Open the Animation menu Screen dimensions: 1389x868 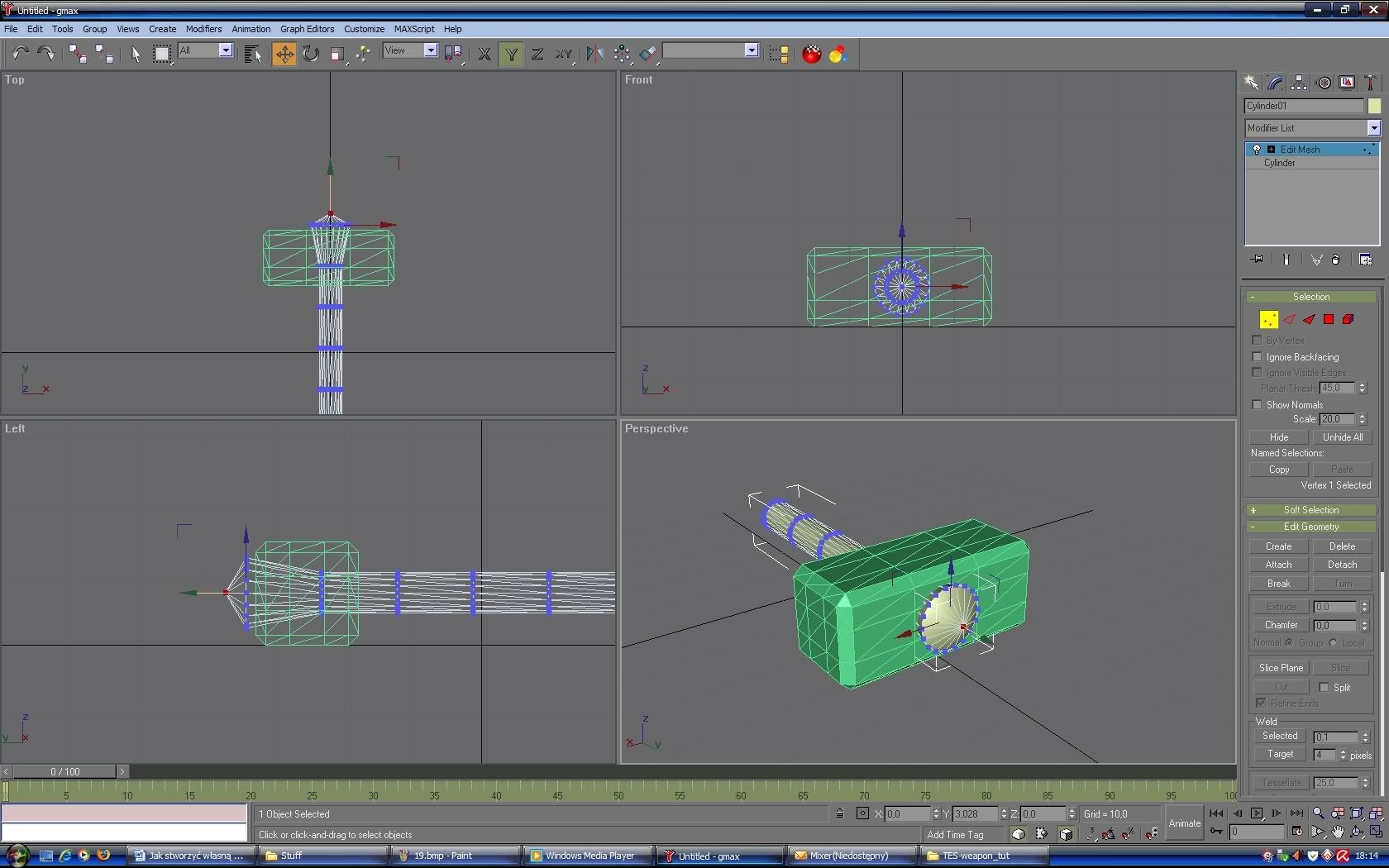point(251,29)
